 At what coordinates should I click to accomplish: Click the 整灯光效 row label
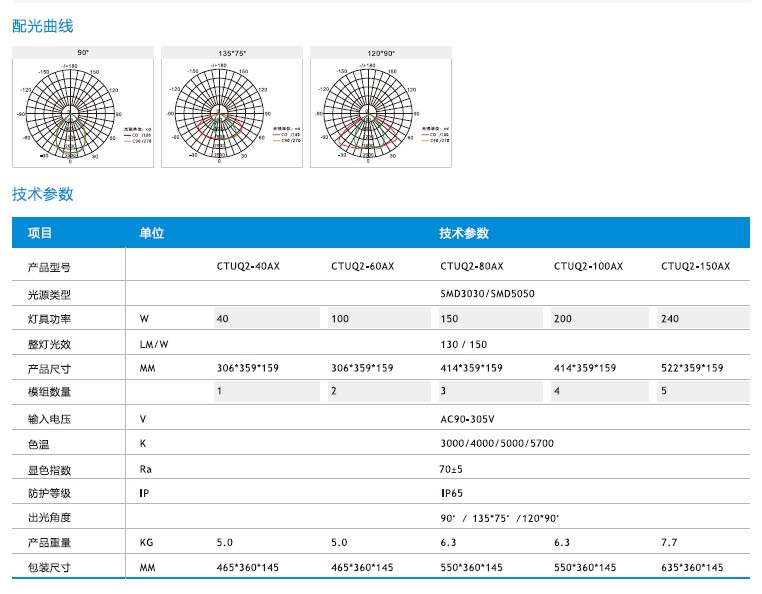pos(49,345)
